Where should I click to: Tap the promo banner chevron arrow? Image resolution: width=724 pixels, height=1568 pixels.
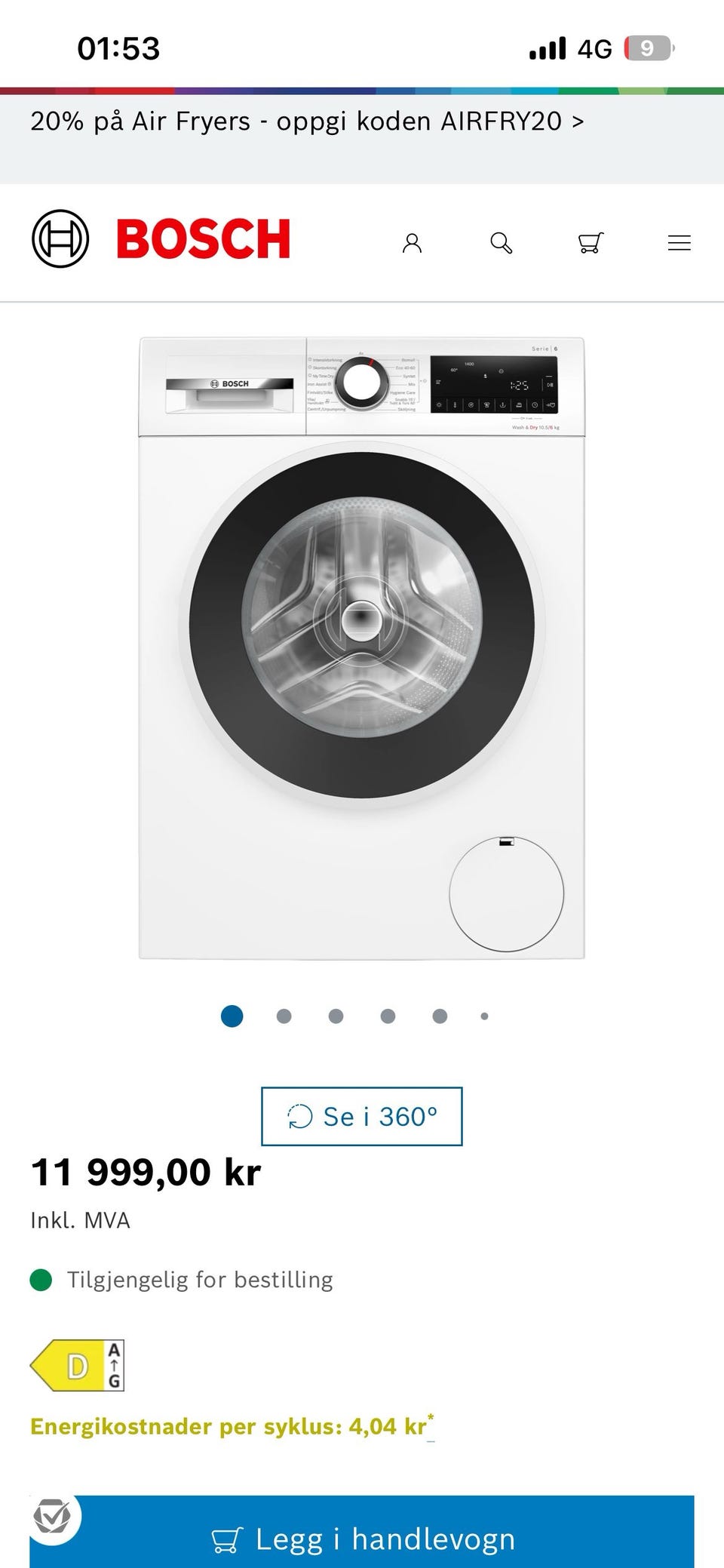(x=578, y=121)
